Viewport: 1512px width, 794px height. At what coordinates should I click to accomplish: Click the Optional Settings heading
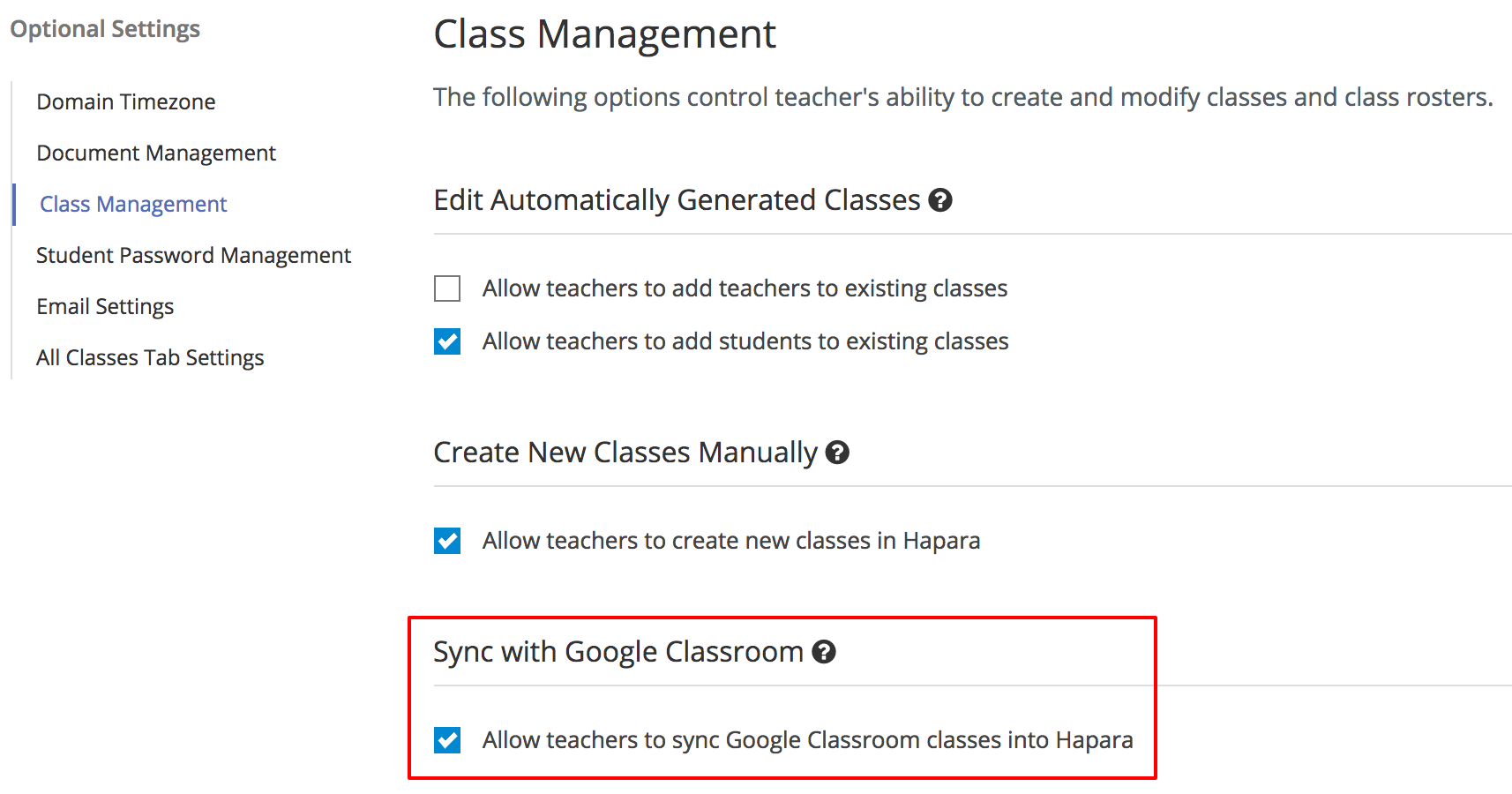(105, 27)
